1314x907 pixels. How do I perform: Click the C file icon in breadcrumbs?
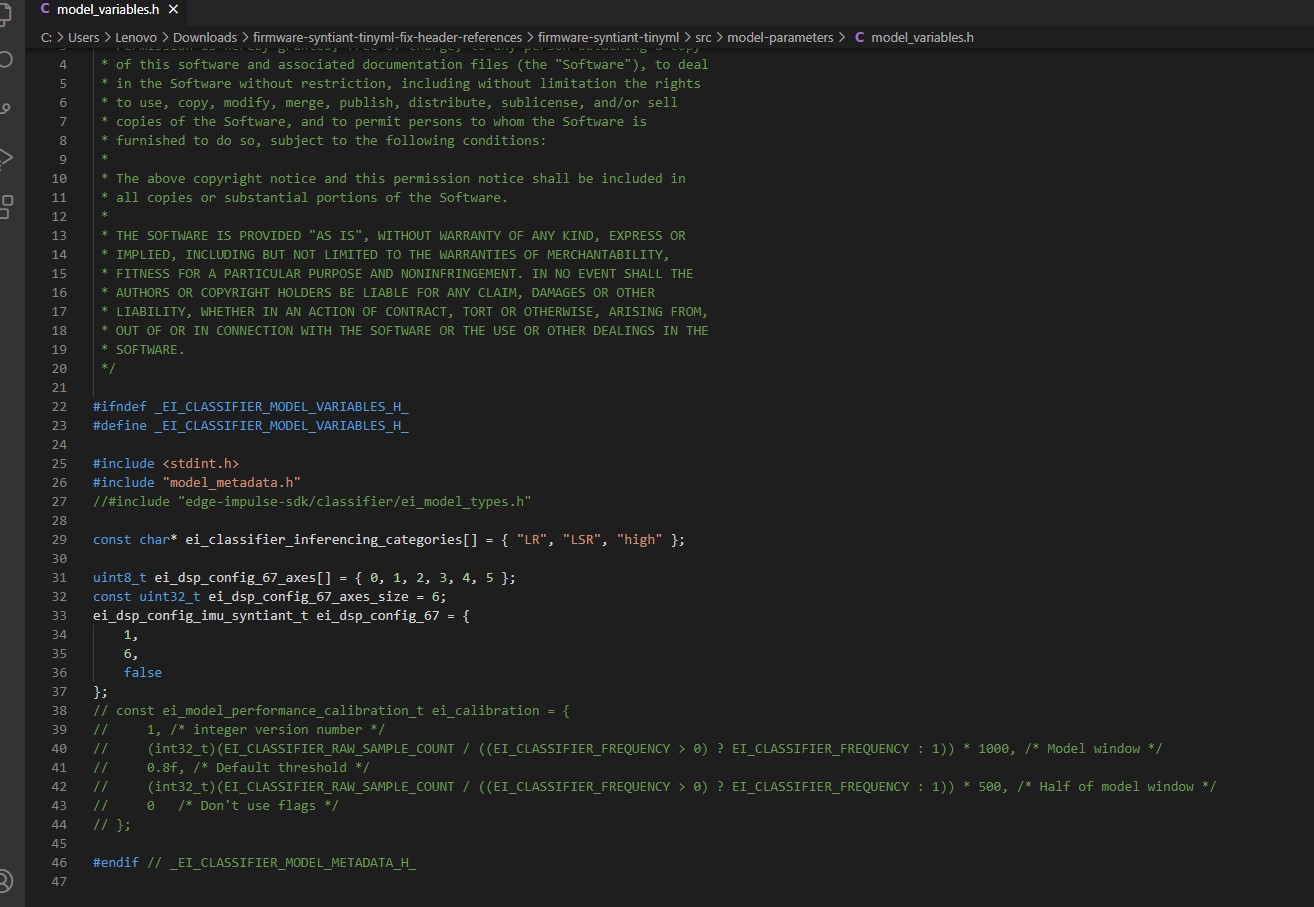tap(859, 37)
